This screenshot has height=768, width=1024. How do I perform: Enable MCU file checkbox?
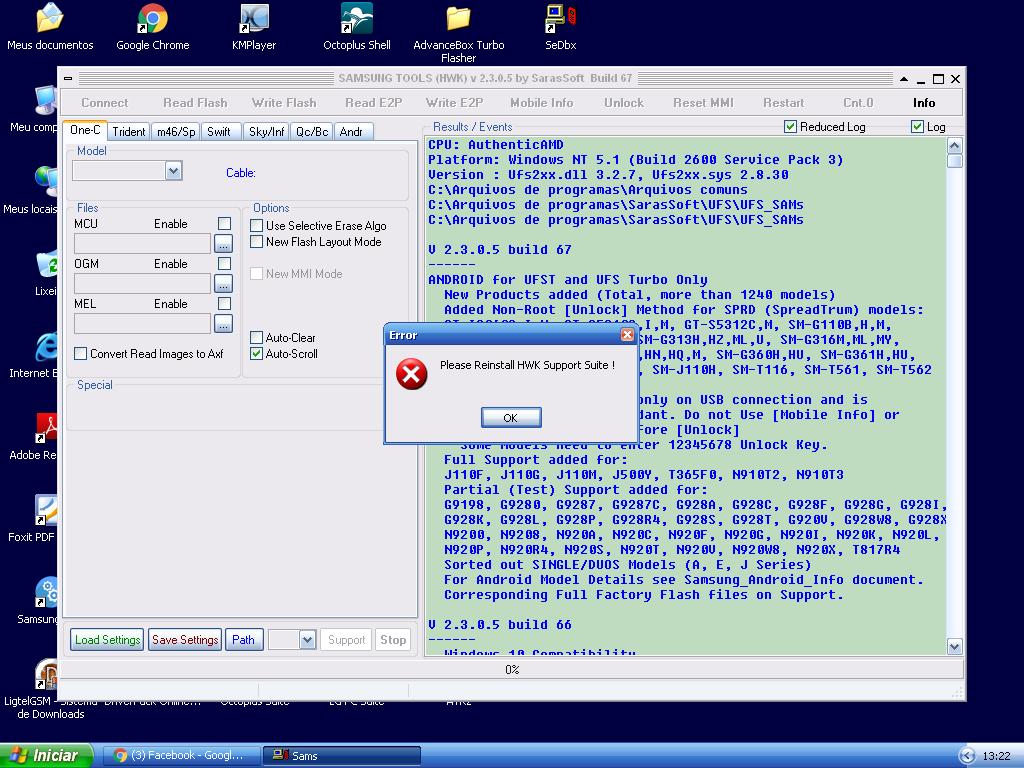tap(224, 223)
